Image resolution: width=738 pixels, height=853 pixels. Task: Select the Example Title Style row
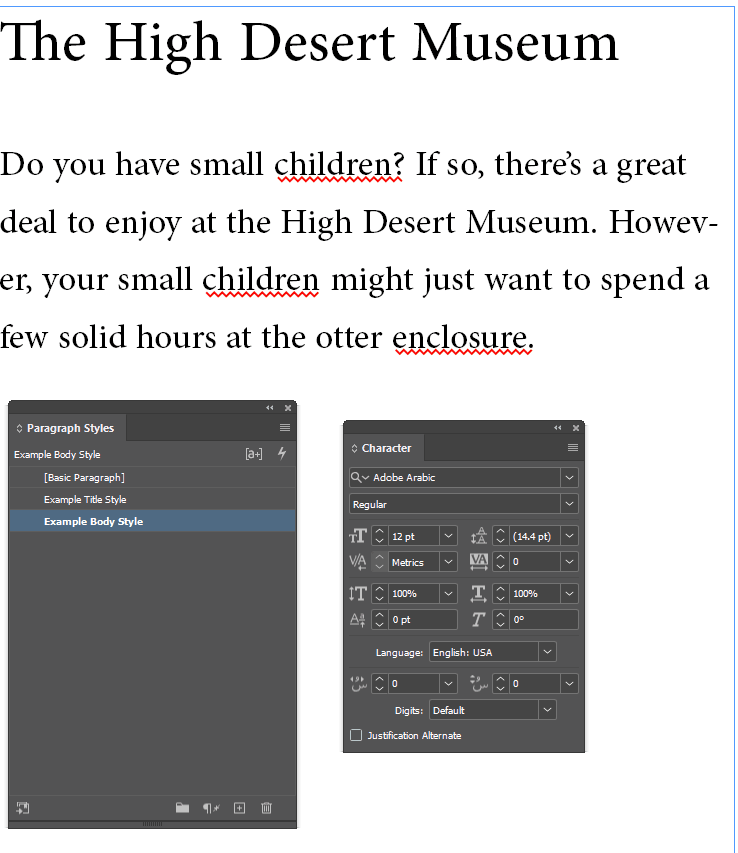click(x=152, y=499)
